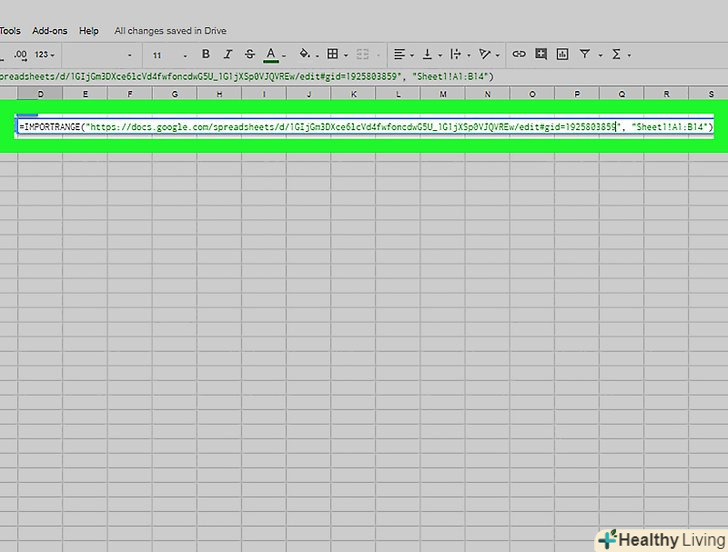Expand the text color dropdown arrow

tap(284, 55)
